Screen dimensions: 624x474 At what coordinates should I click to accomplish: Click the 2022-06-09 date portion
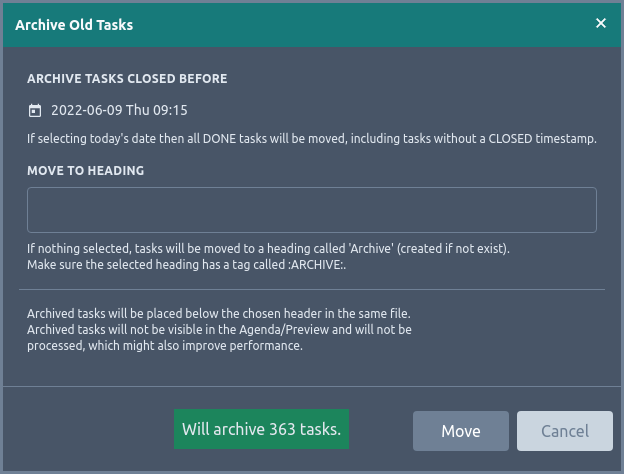[86, 110]
